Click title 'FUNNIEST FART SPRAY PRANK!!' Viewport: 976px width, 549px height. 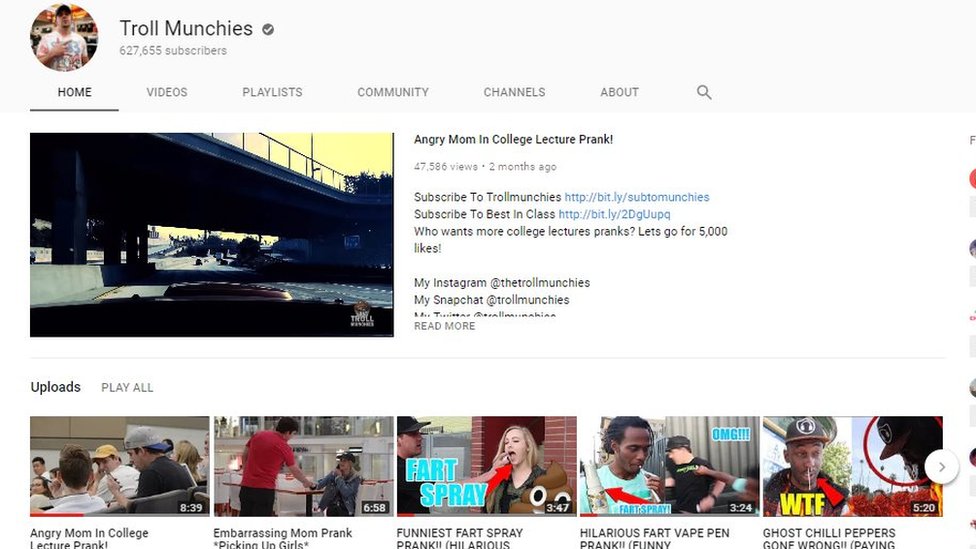click(x=459, y=538)
